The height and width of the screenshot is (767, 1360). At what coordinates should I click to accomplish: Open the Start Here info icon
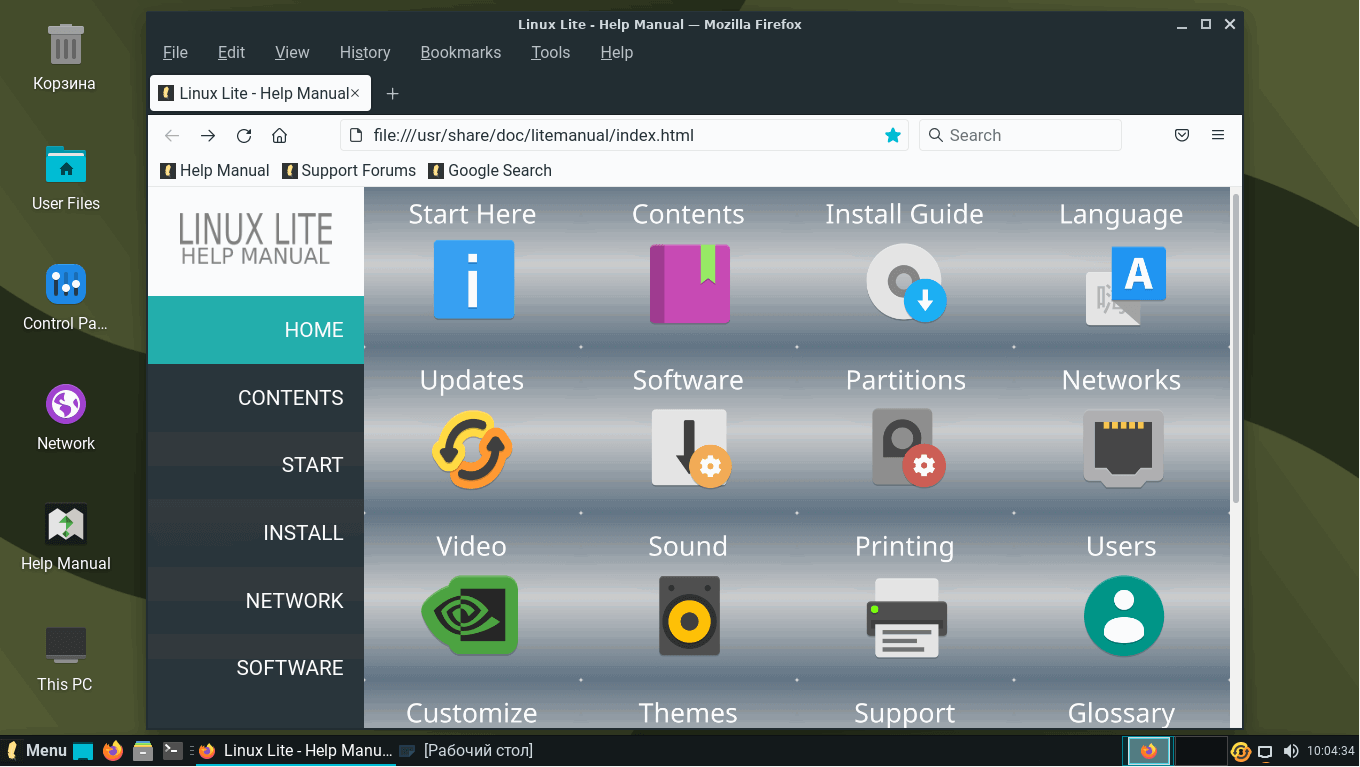pos(473,280)
